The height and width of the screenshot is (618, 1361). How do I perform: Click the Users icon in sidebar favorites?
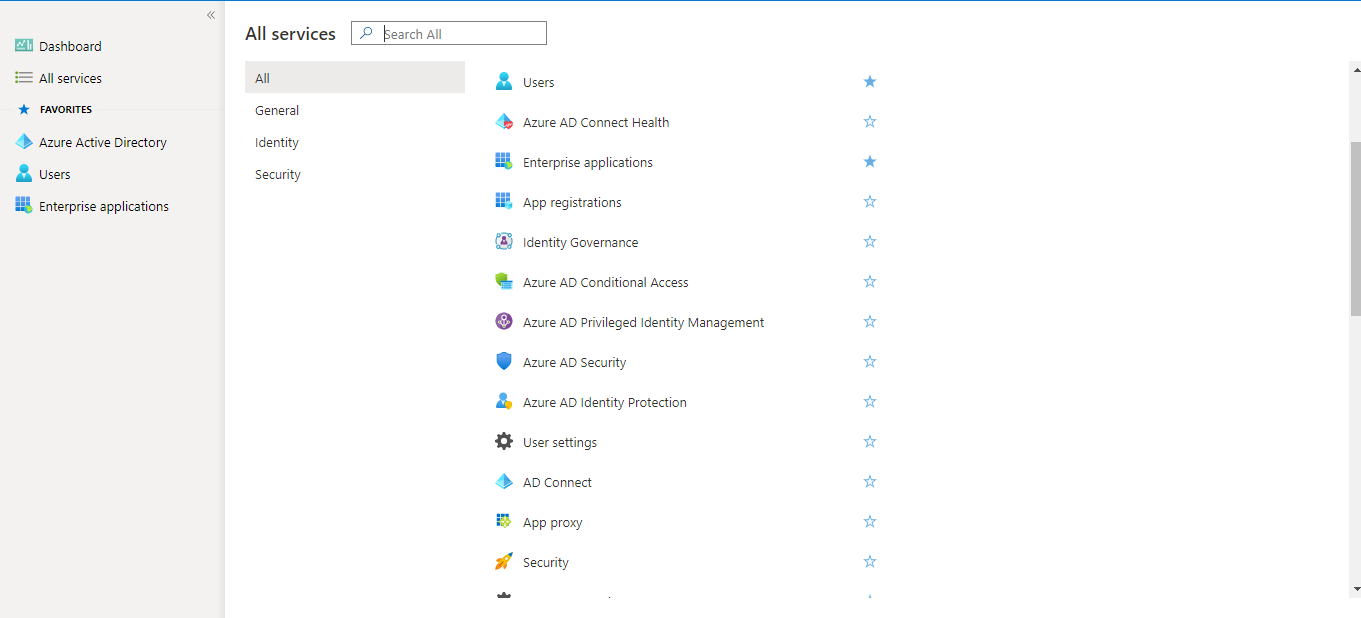click(24, 174)
